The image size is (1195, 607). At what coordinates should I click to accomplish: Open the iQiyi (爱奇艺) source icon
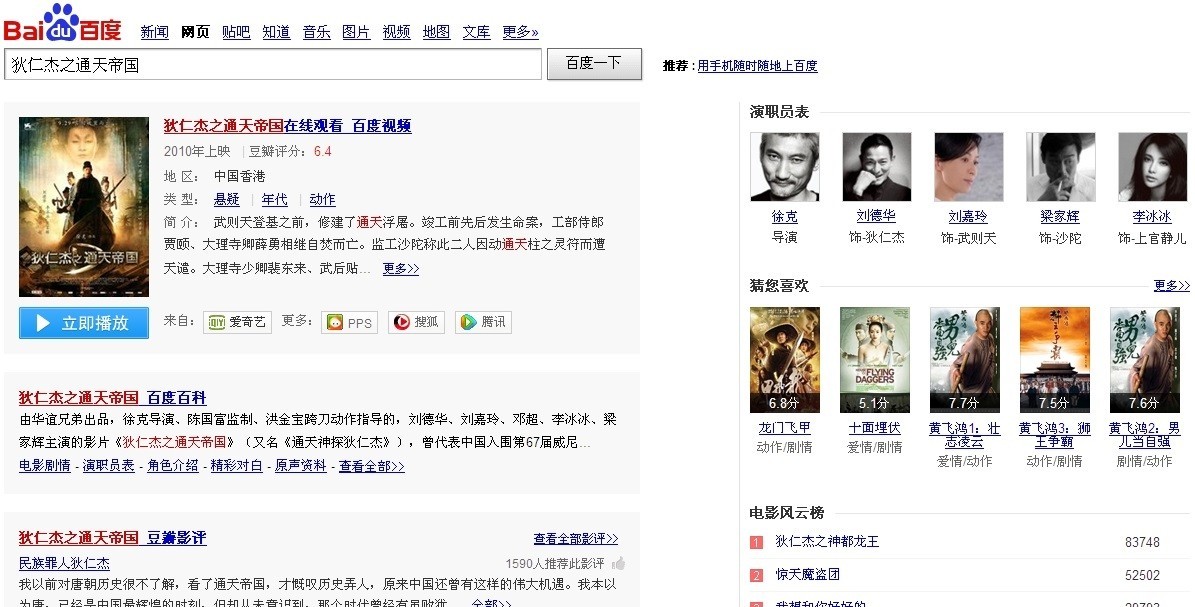coord(237,322)
